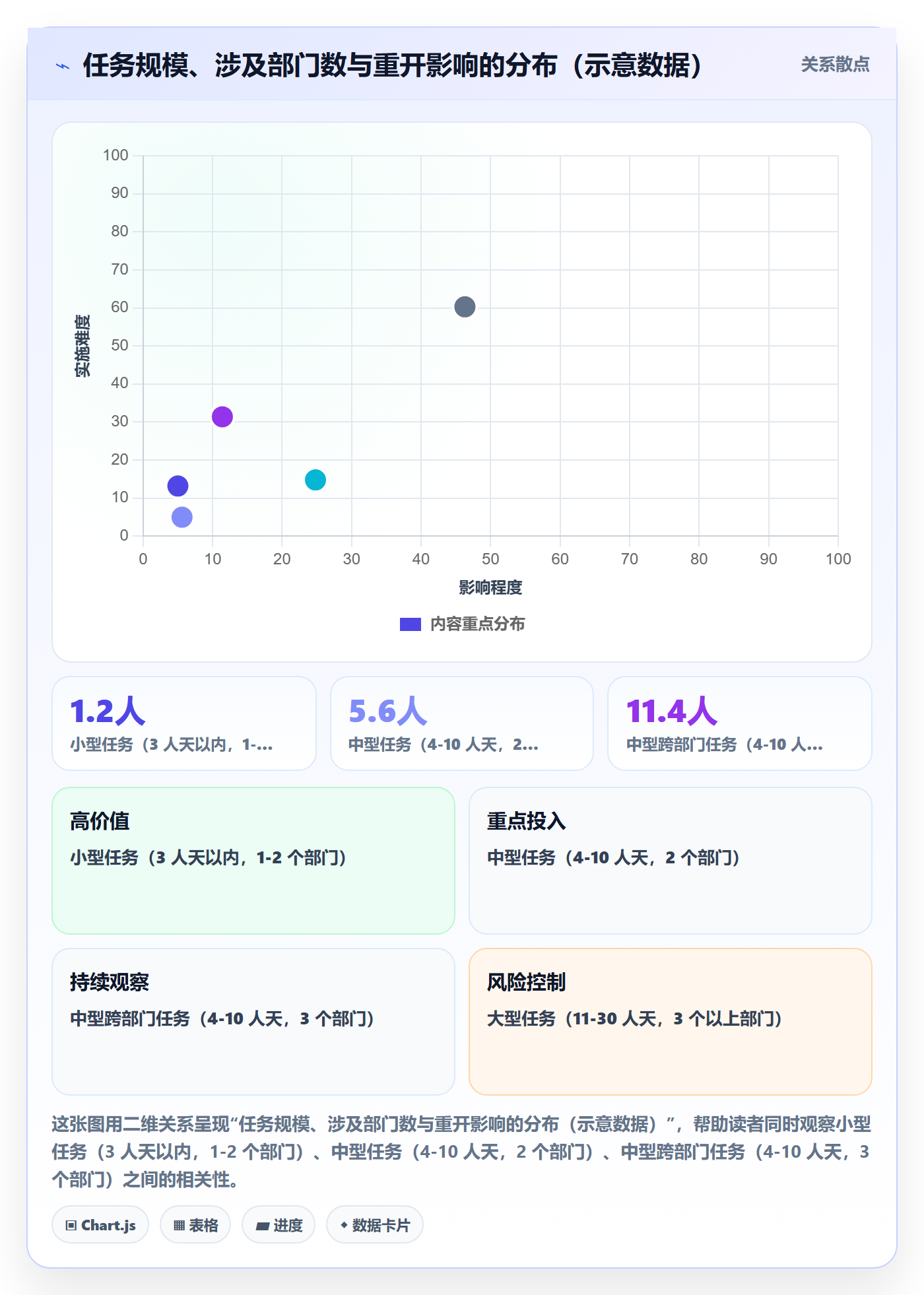924x1295 pixels.
Task: Click the truncated 中型跨部门任务 caption under 11.4人
Action: pyautogui.click(x=725, y=745)
